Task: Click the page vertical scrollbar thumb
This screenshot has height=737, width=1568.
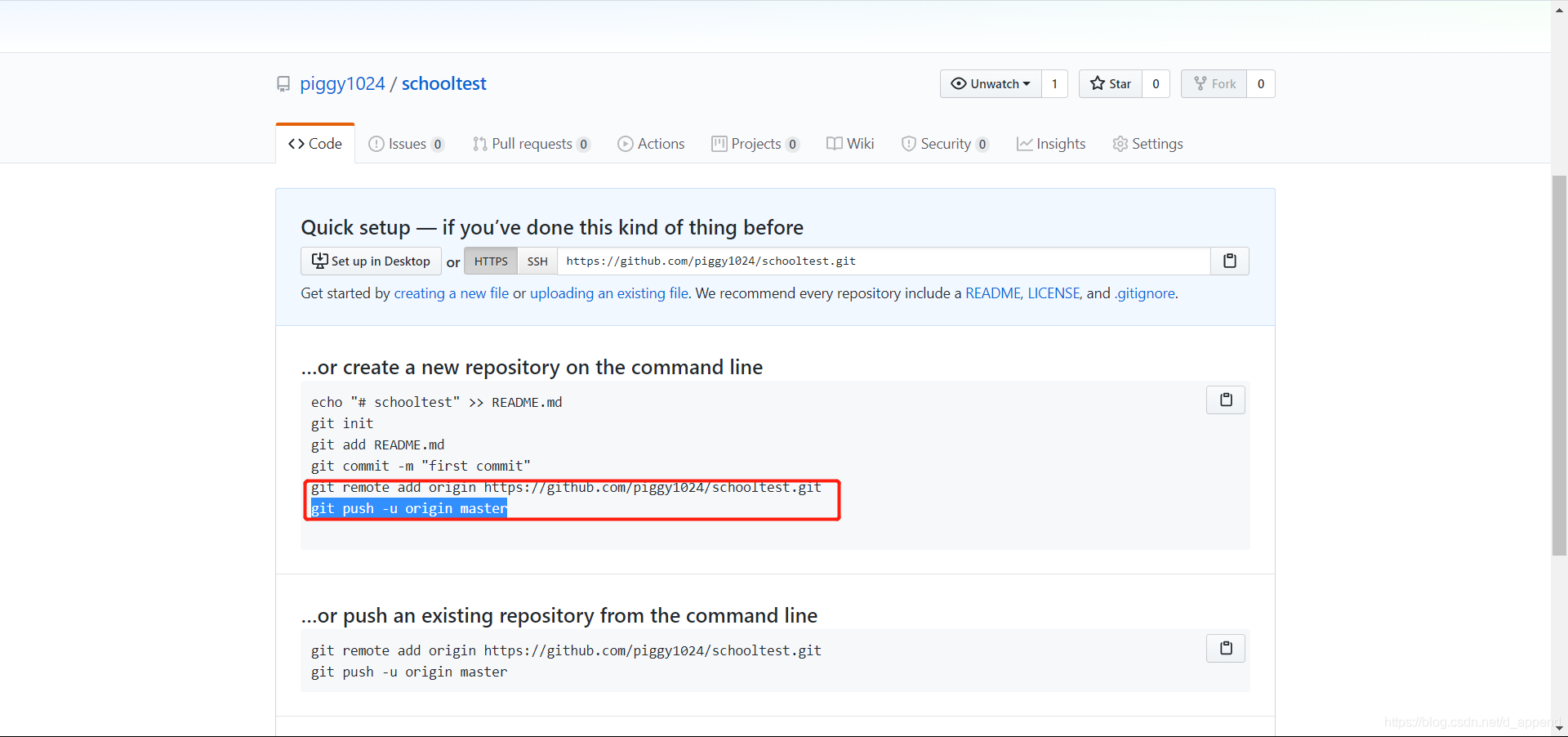Action: pyautogui.click(x=1559, y=365)
